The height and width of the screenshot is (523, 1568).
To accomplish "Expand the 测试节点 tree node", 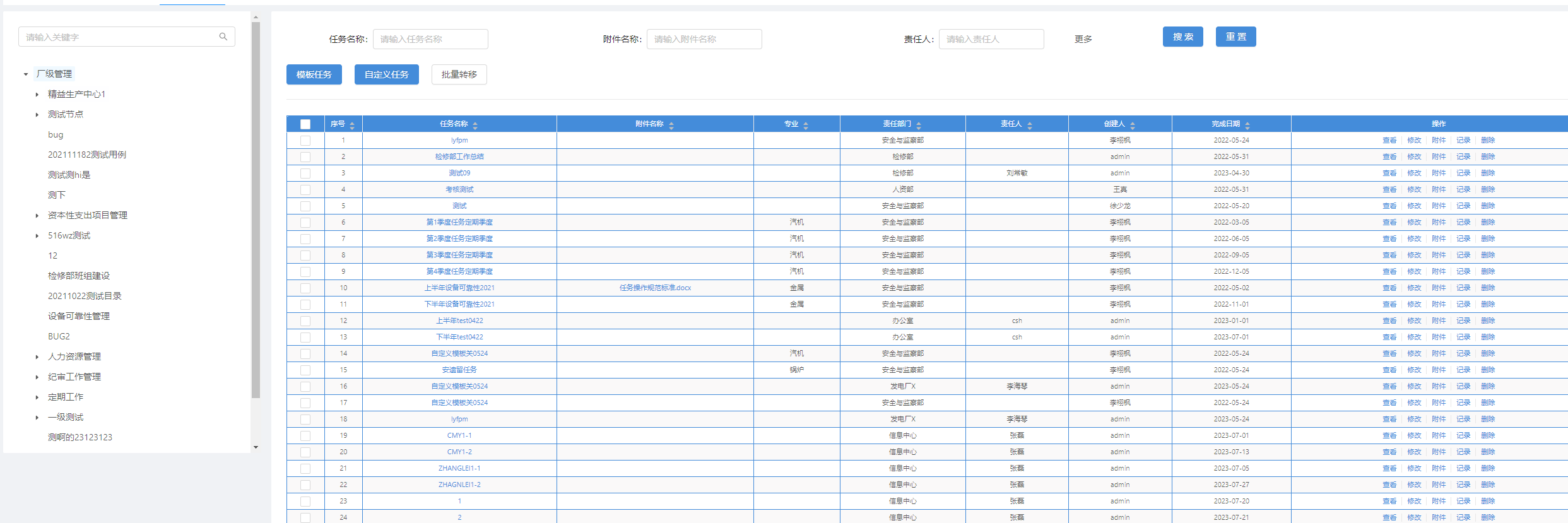I will (x=37, y=115).
